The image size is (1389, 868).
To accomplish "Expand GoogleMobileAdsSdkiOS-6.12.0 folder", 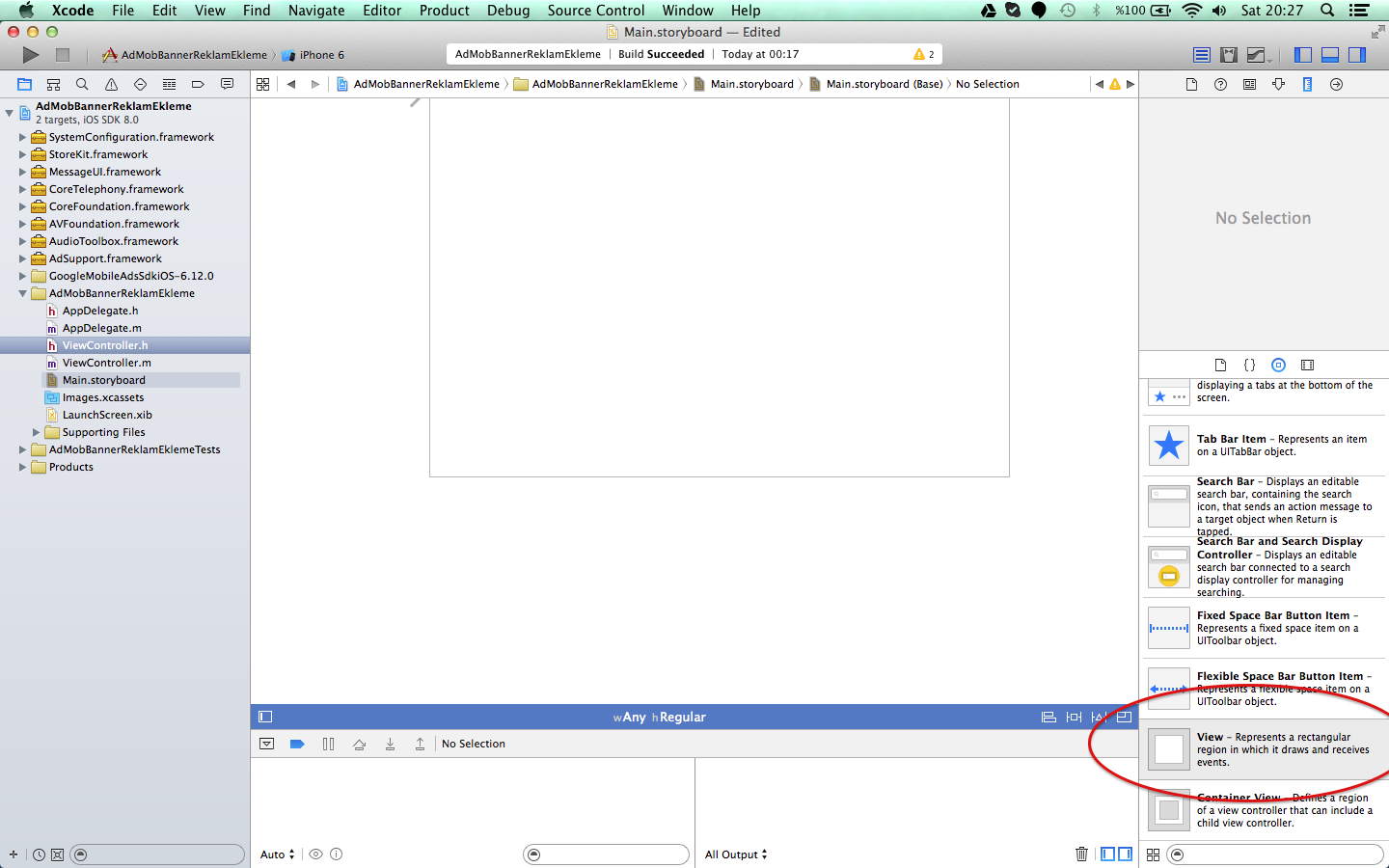I will [22, 276].
